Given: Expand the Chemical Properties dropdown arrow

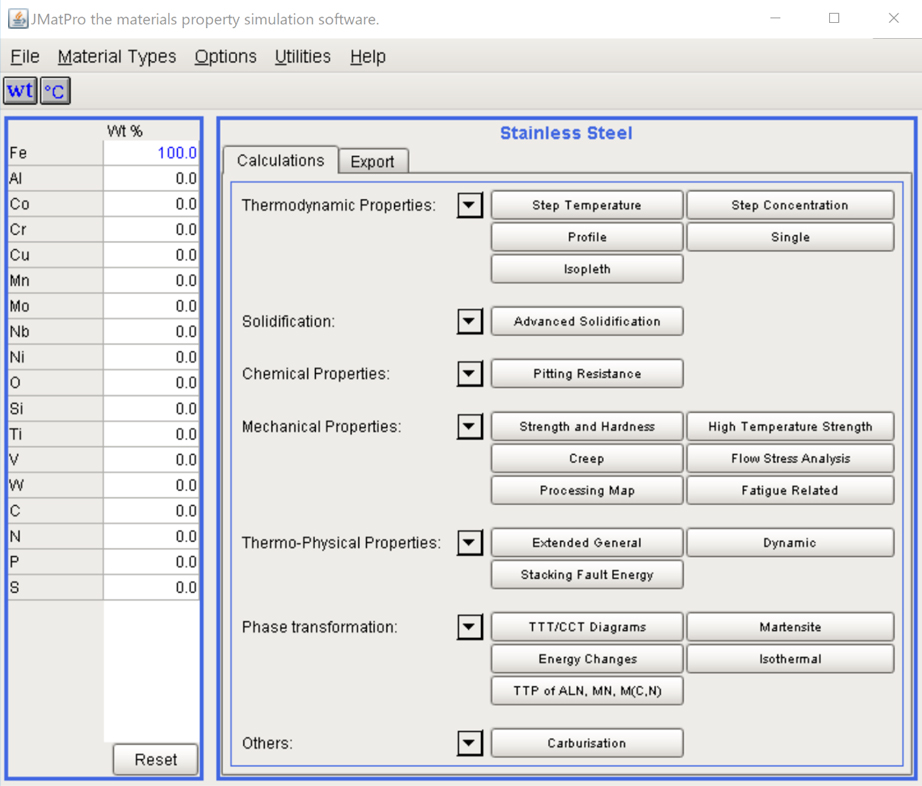Looking at the screenshot, I should (469, 373).
